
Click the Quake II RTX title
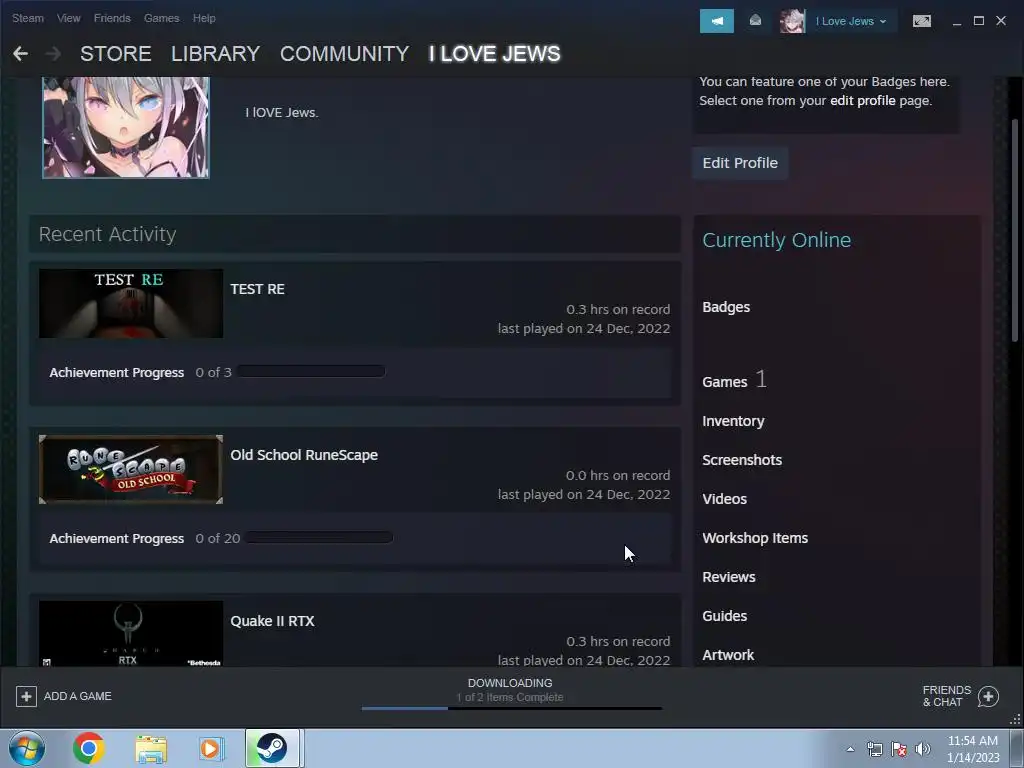(x=272, y=621)
